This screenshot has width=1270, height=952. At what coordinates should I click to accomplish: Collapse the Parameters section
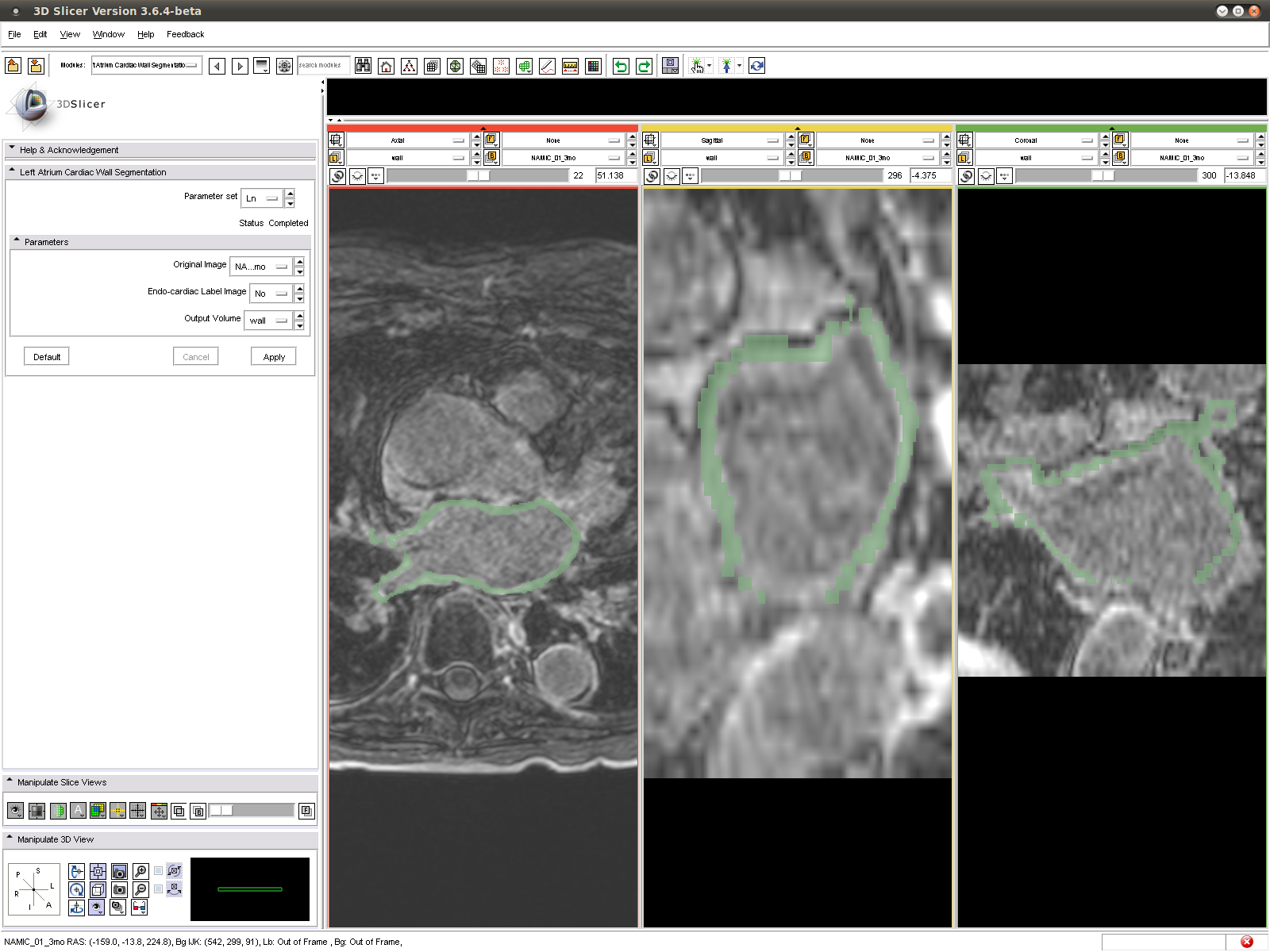[17, 241]
